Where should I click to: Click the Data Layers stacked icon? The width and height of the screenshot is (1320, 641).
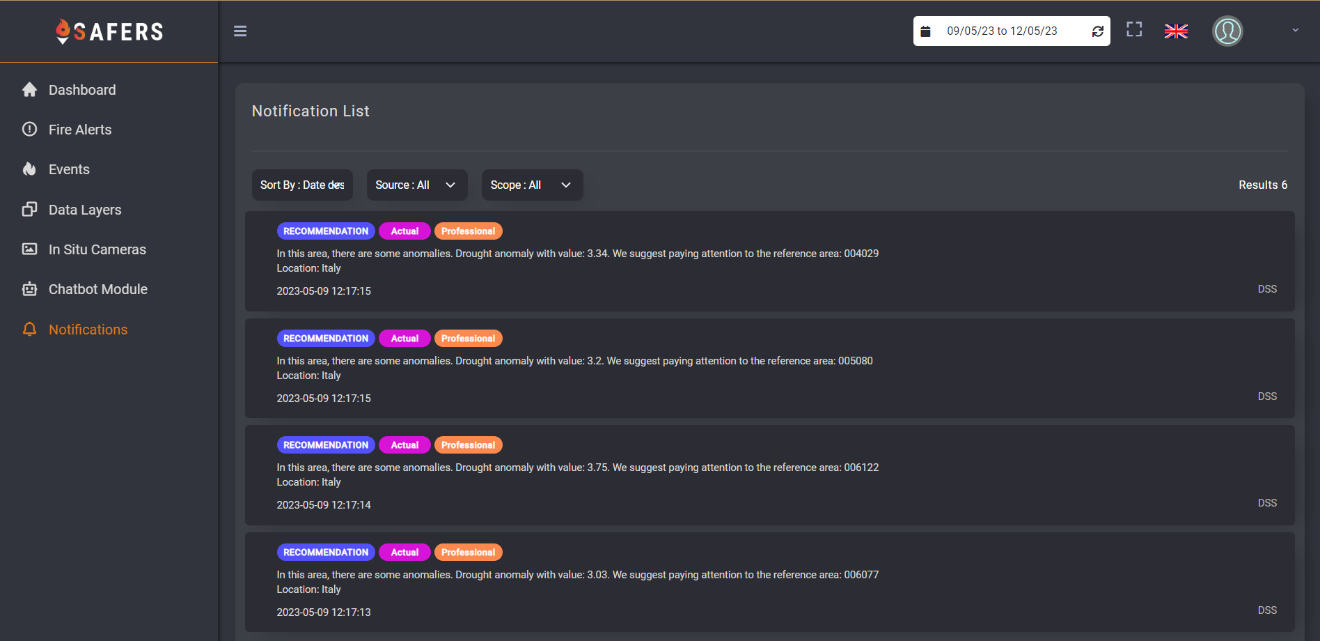(29, 210)
